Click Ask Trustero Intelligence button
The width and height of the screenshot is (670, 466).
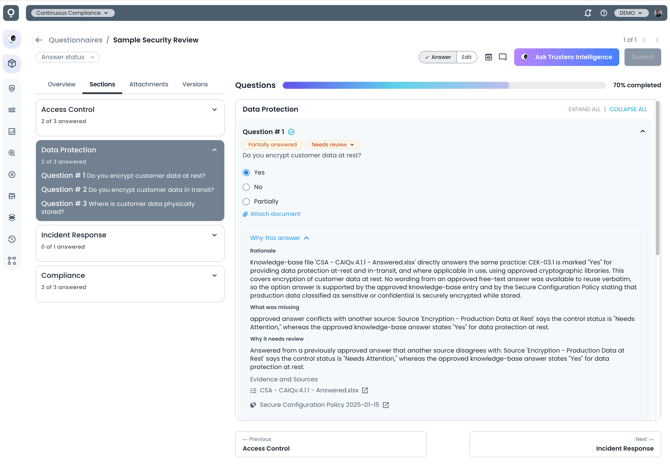click(566, 57)
